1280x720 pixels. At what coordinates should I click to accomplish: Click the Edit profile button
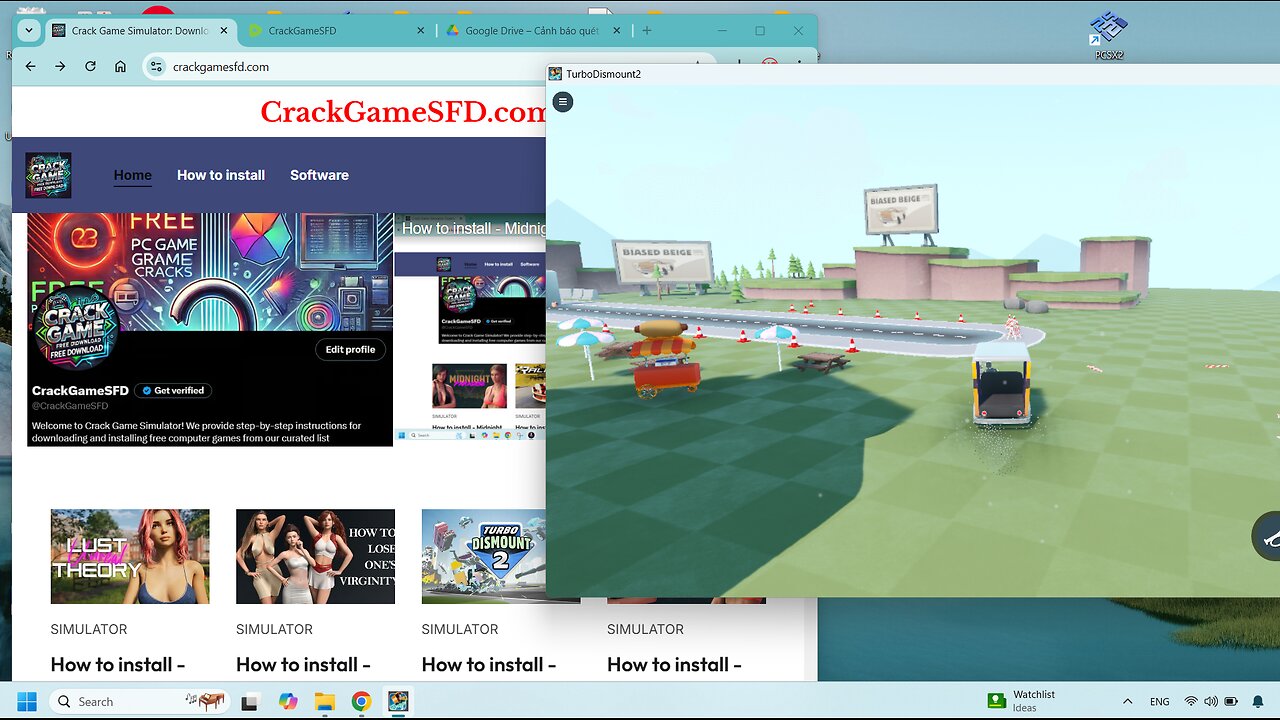350,350
